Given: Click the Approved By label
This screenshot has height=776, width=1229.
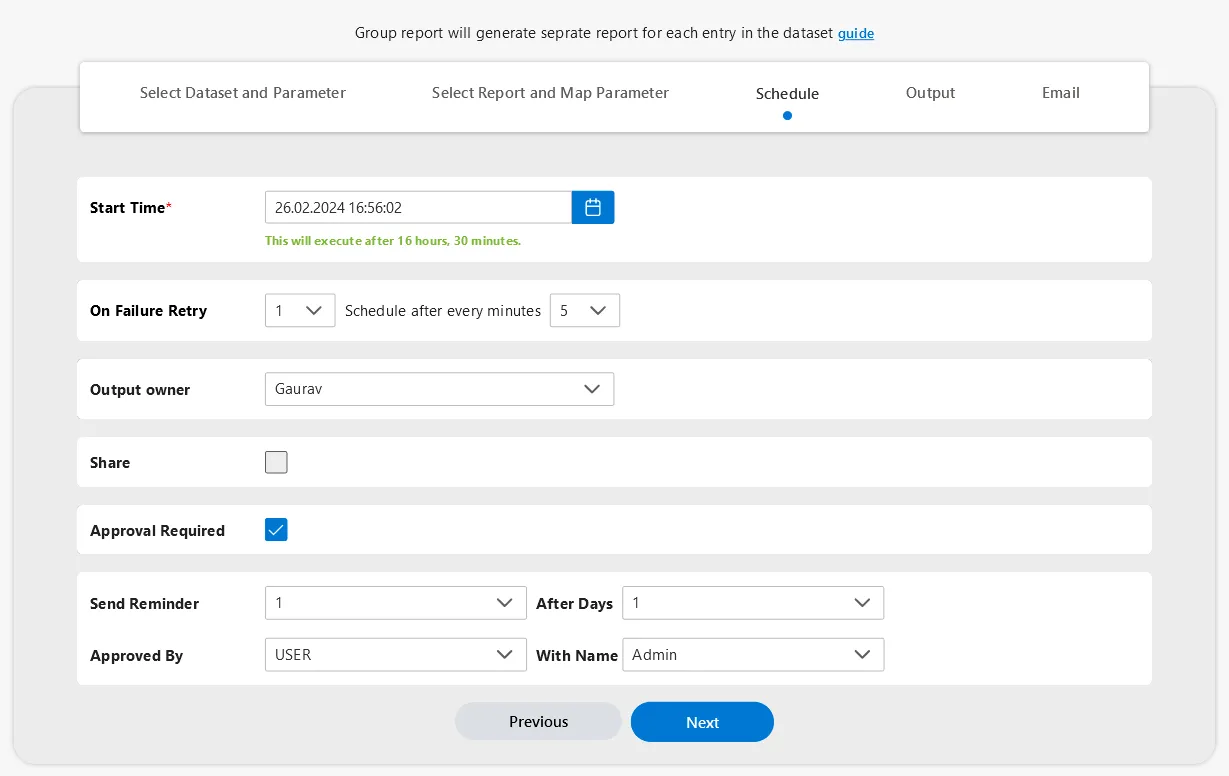Looking at the screenshot, I should click(x=136, y=656).
